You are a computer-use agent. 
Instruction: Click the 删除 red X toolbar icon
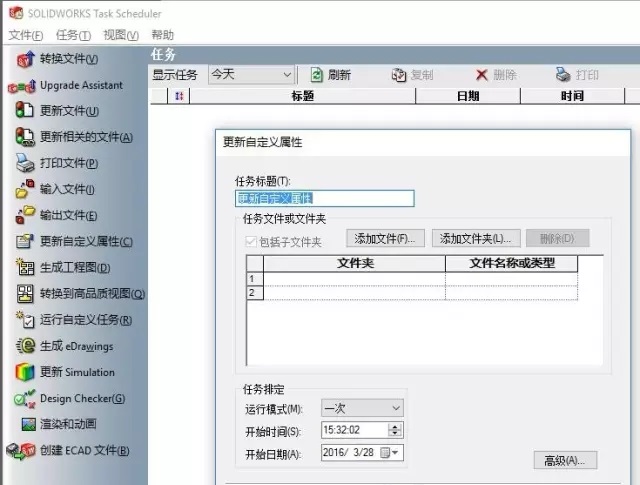click(x=482, y=75)
